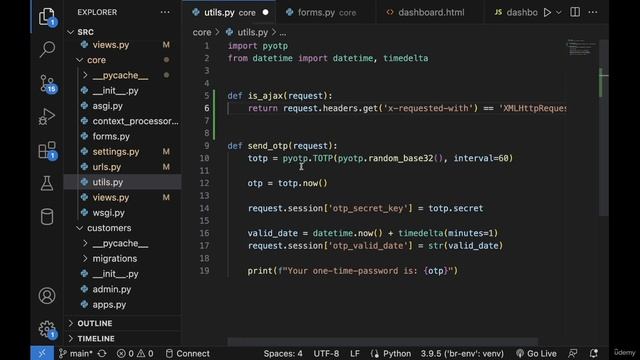This screenshot has height=360, width=640.
Task: Open errors and warnings problems indicator
Action: tap(135, 353)
